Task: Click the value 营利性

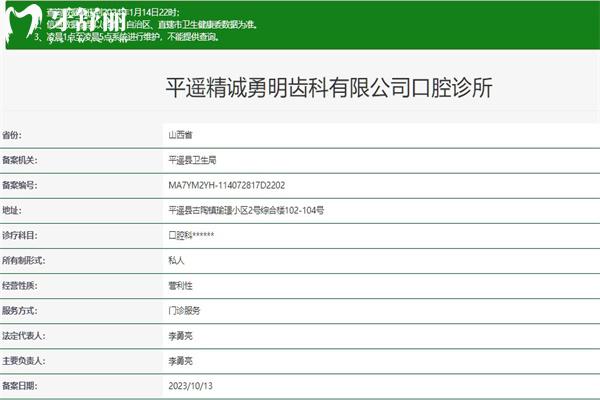Action: coord(180,286)
